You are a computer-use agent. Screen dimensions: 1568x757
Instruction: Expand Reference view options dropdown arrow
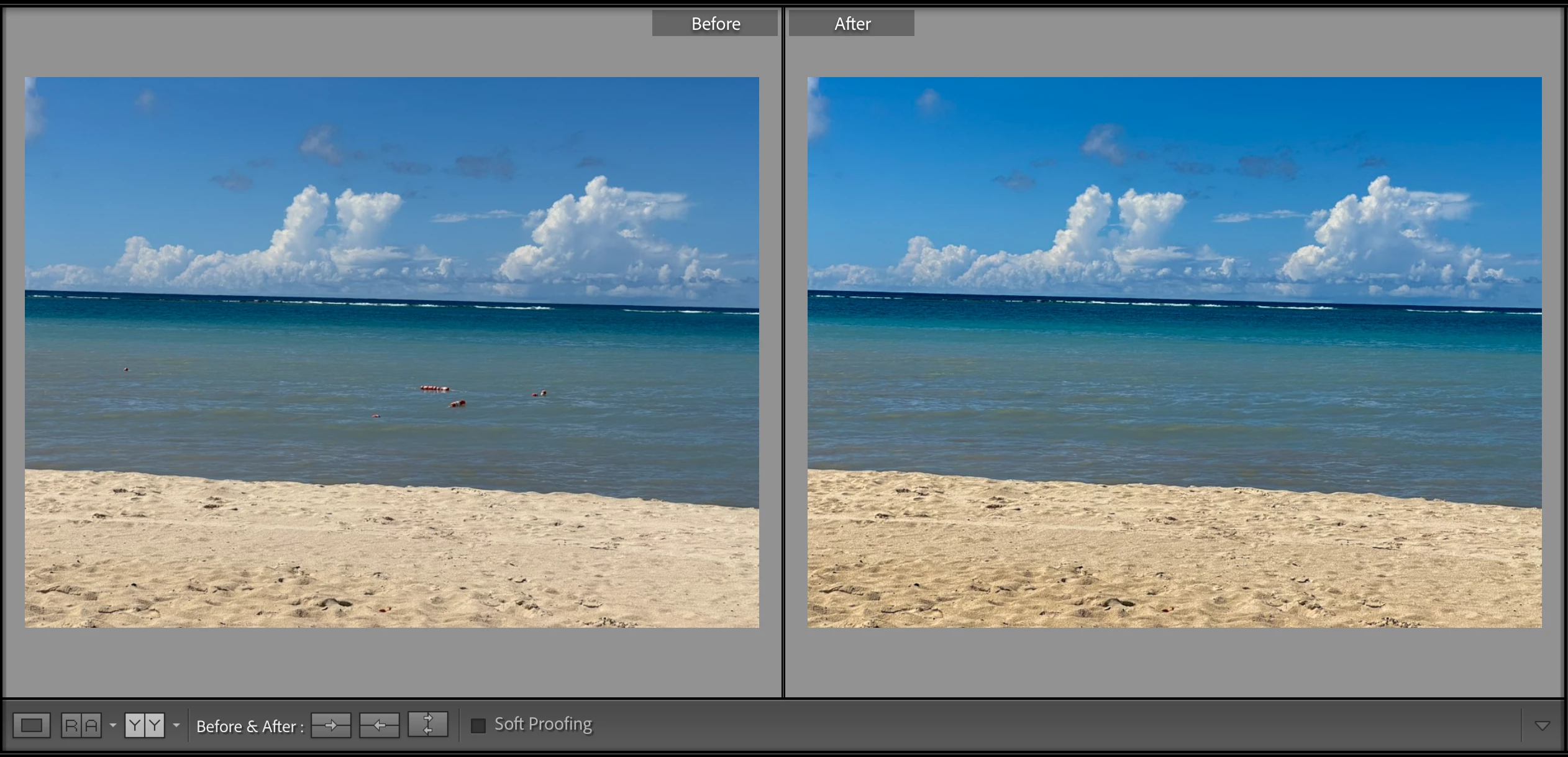click(x=112, y=725)
